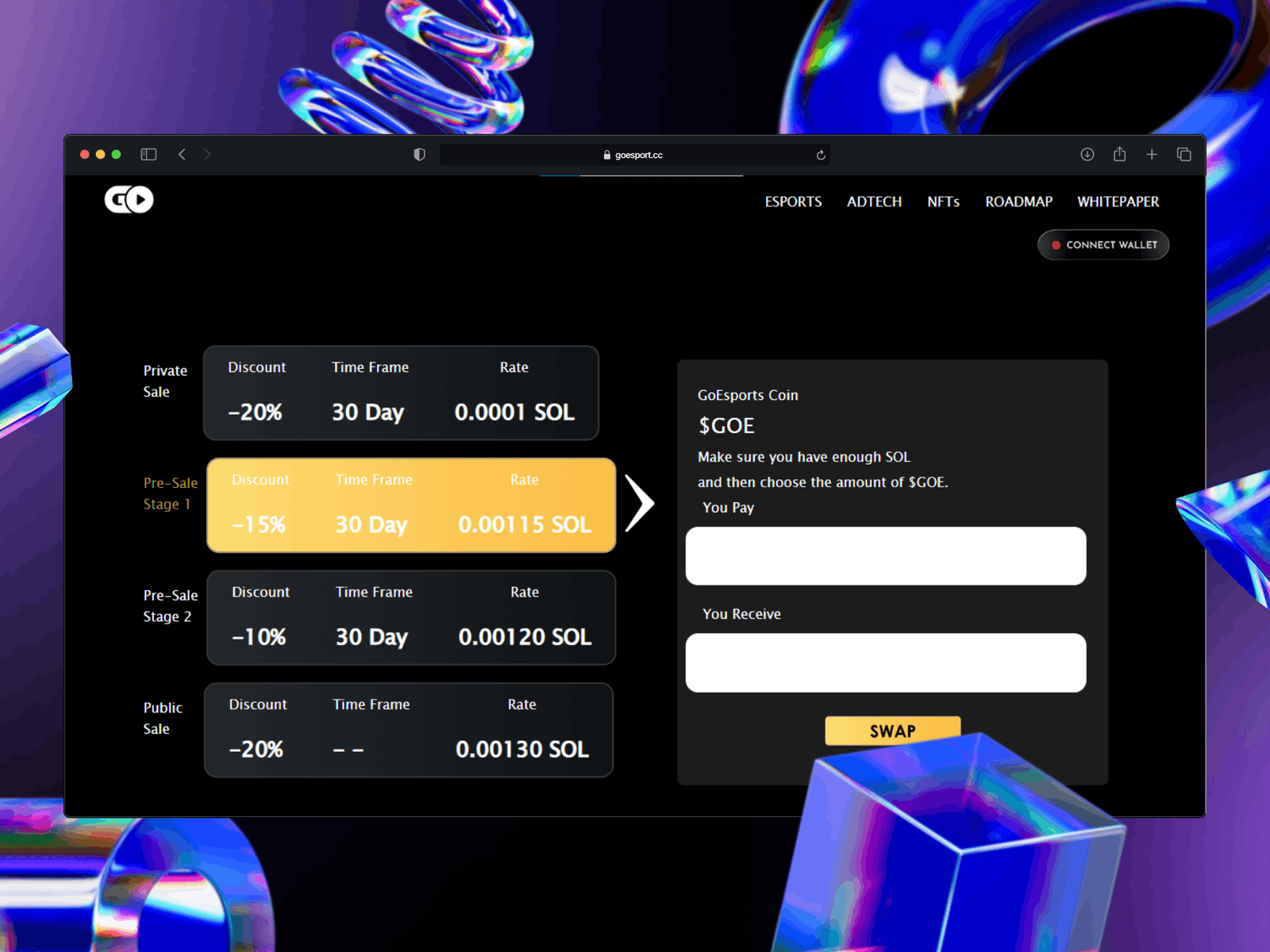Click the -15% discount value
Image resolution: width=1270 pixels, height=952 pixels.
[259, 524]
